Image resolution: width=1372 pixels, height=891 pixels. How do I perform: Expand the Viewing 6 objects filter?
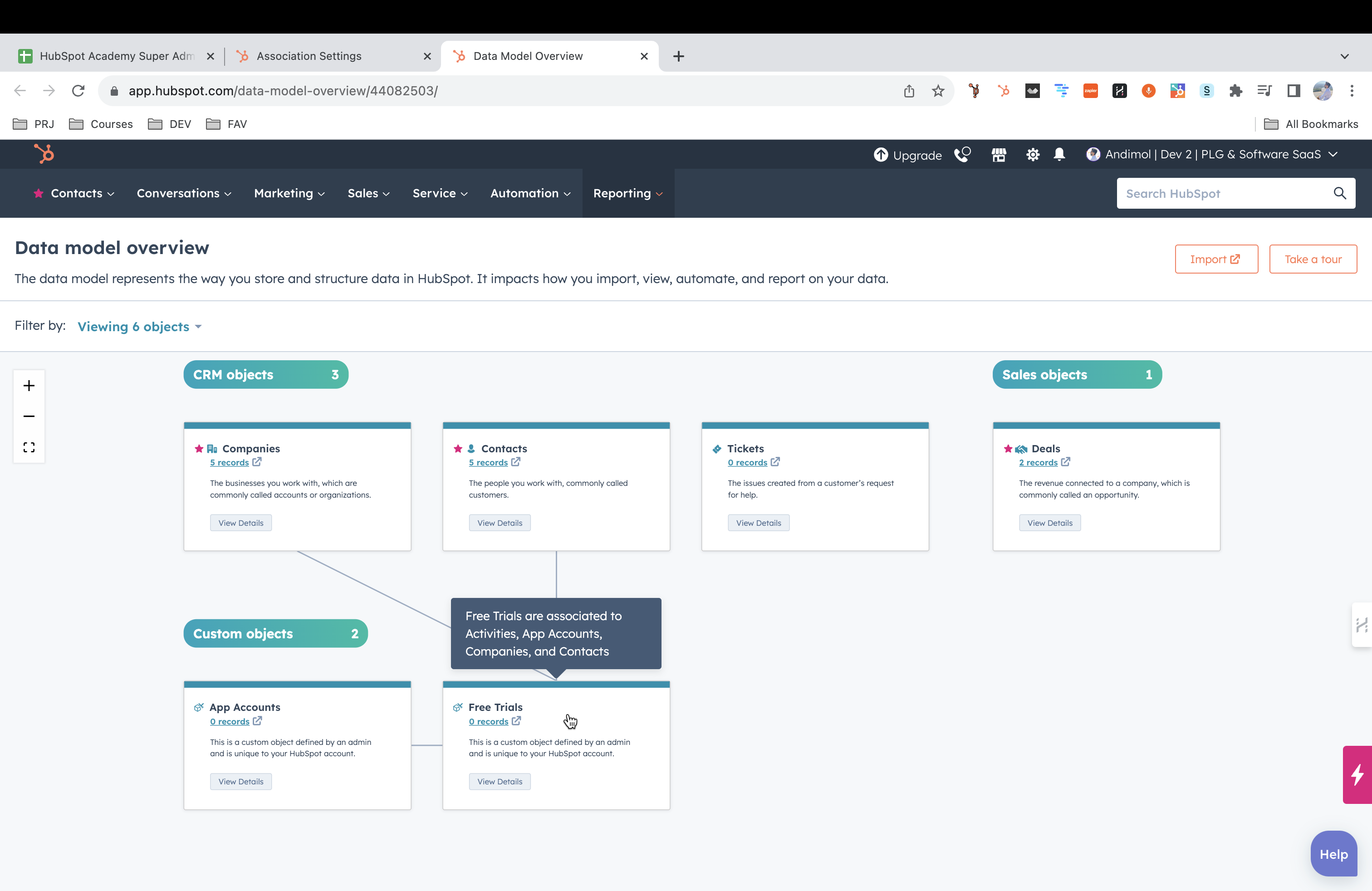click(139, 327)
